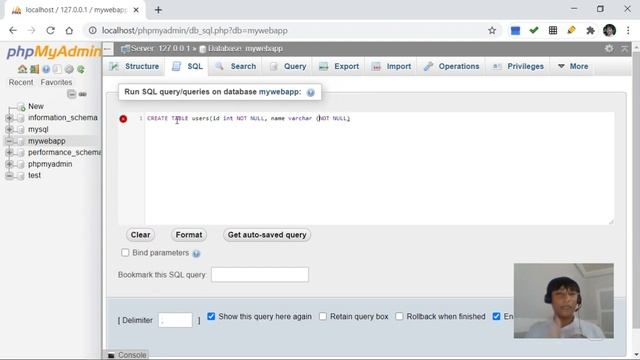The image size is (640, 360).
Task: Open navigation panel settings gear icon
Action: [x=69, y=69]
